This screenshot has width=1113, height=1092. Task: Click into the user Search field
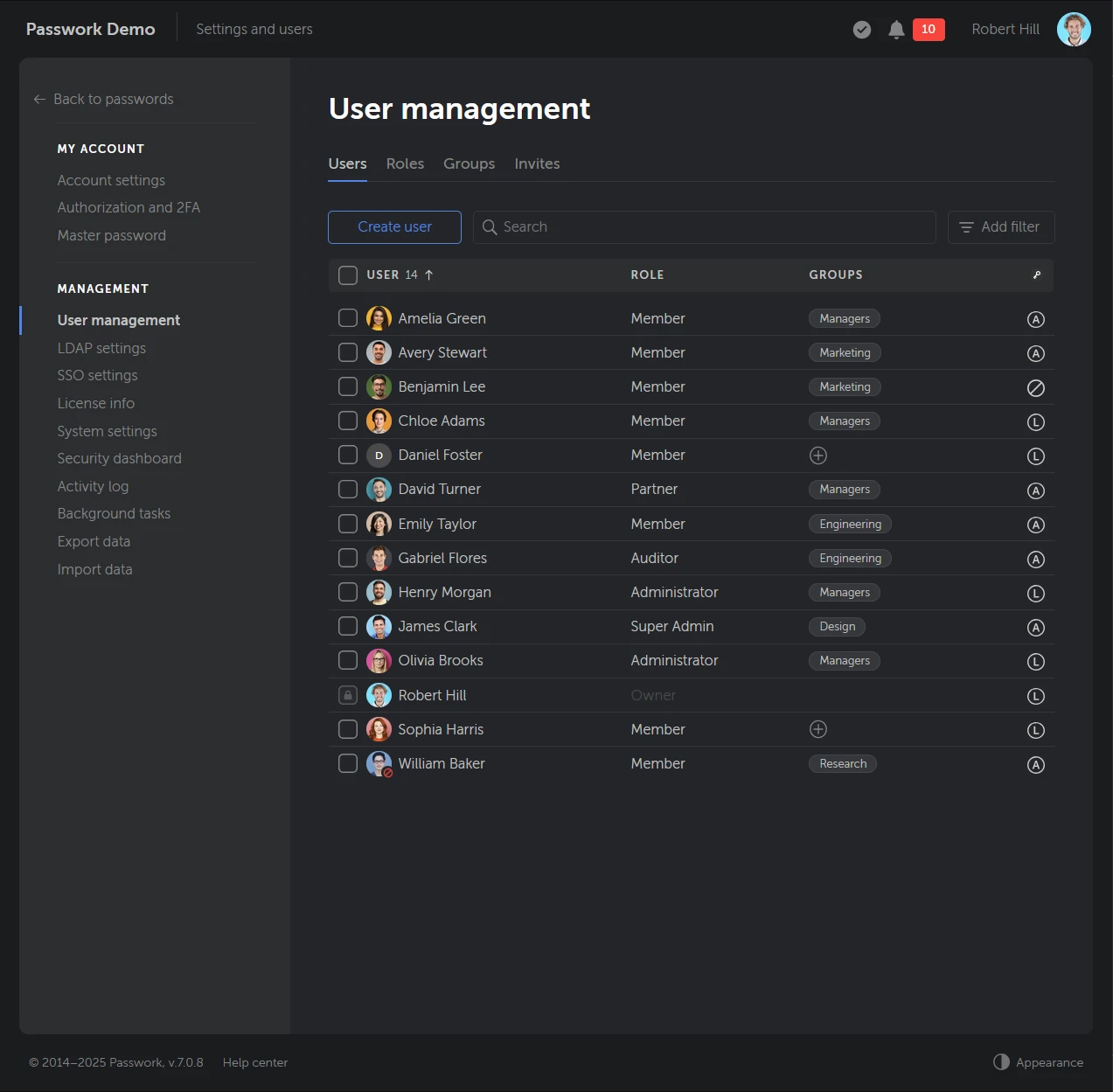coord(704,227)
